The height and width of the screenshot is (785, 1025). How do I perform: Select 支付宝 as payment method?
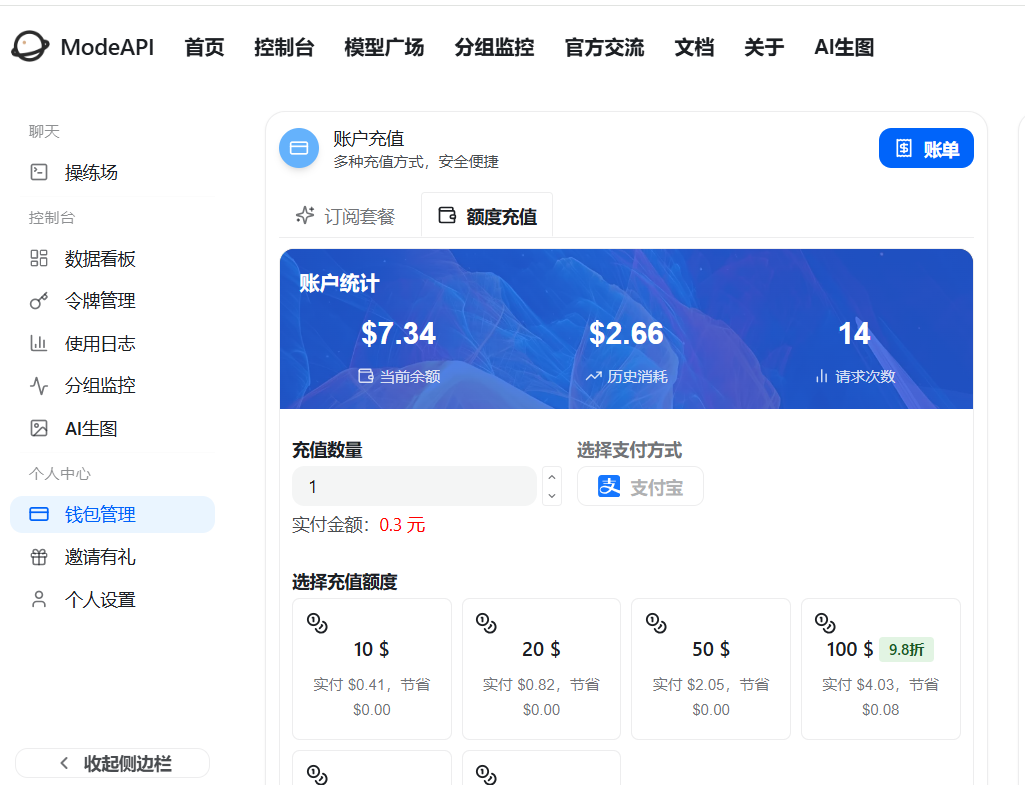[640, 486]
